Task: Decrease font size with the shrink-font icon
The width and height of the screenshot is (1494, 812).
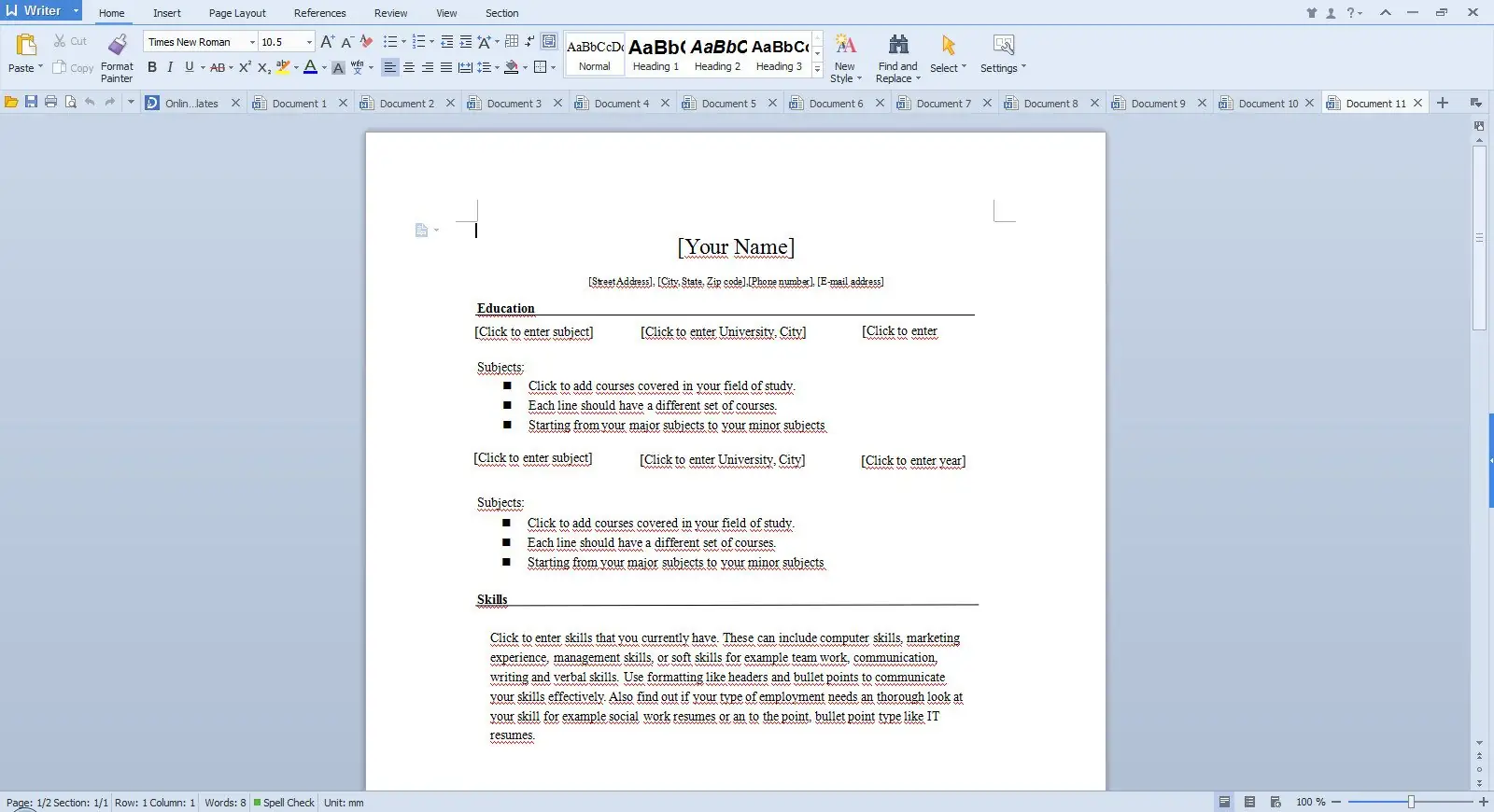Action: pyautogui.click(x=346, y=42)
